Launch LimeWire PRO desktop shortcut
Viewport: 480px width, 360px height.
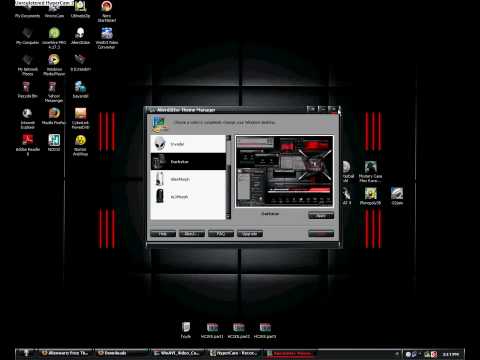pyautogui.click(x=54, y=38)
